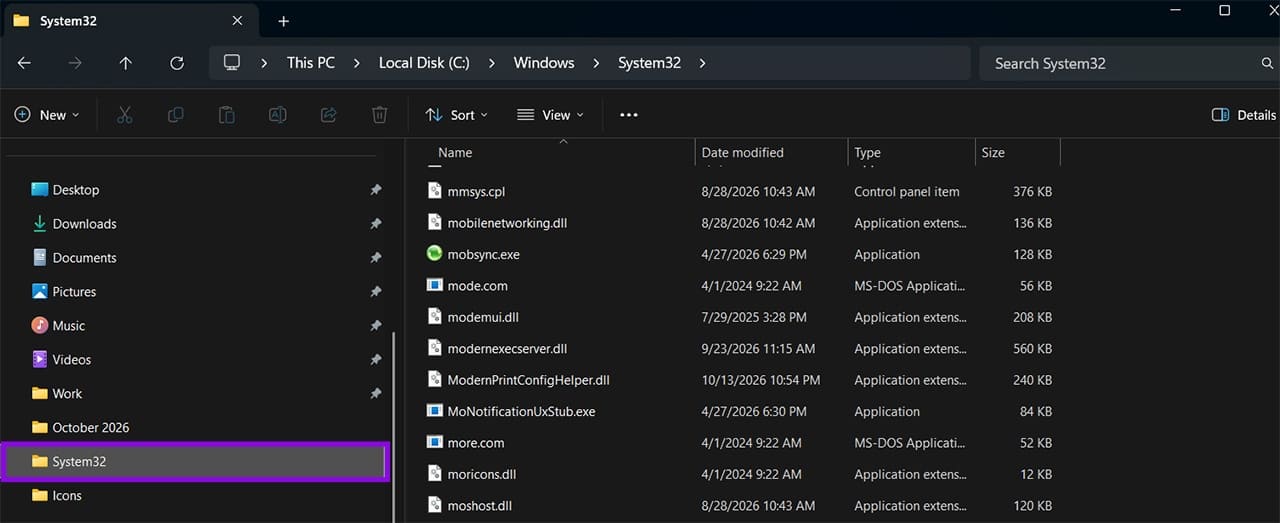Select the ModernPrintConfigHelper.dll file name
This screenshot has width=1280, height=523.
pyautogui.click(x=528, y=380)
